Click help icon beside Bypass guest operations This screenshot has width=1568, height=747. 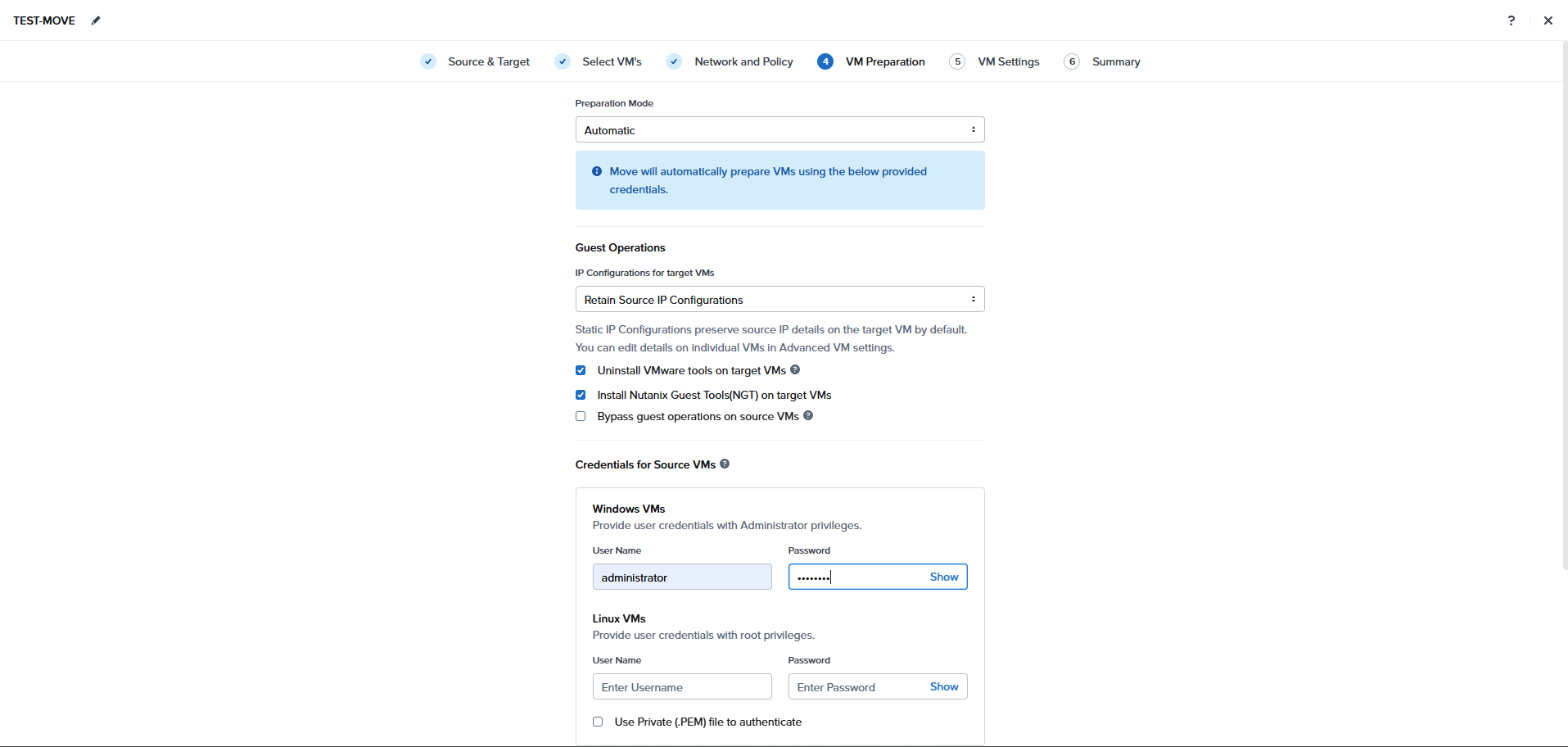point(808,415)
